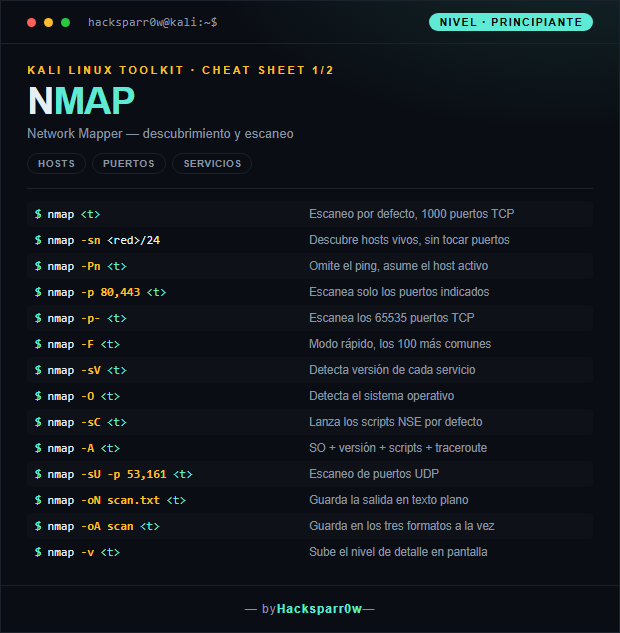
Task: Click the NIVEL · PRINCIPIANTE badge
Action: click(x=511, y=22)
